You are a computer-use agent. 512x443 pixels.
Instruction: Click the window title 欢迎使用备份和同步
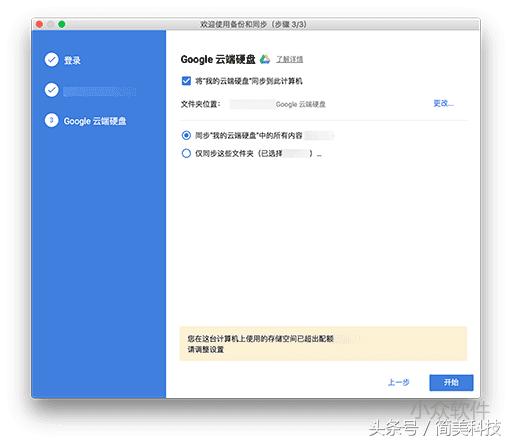pos(253,24)
